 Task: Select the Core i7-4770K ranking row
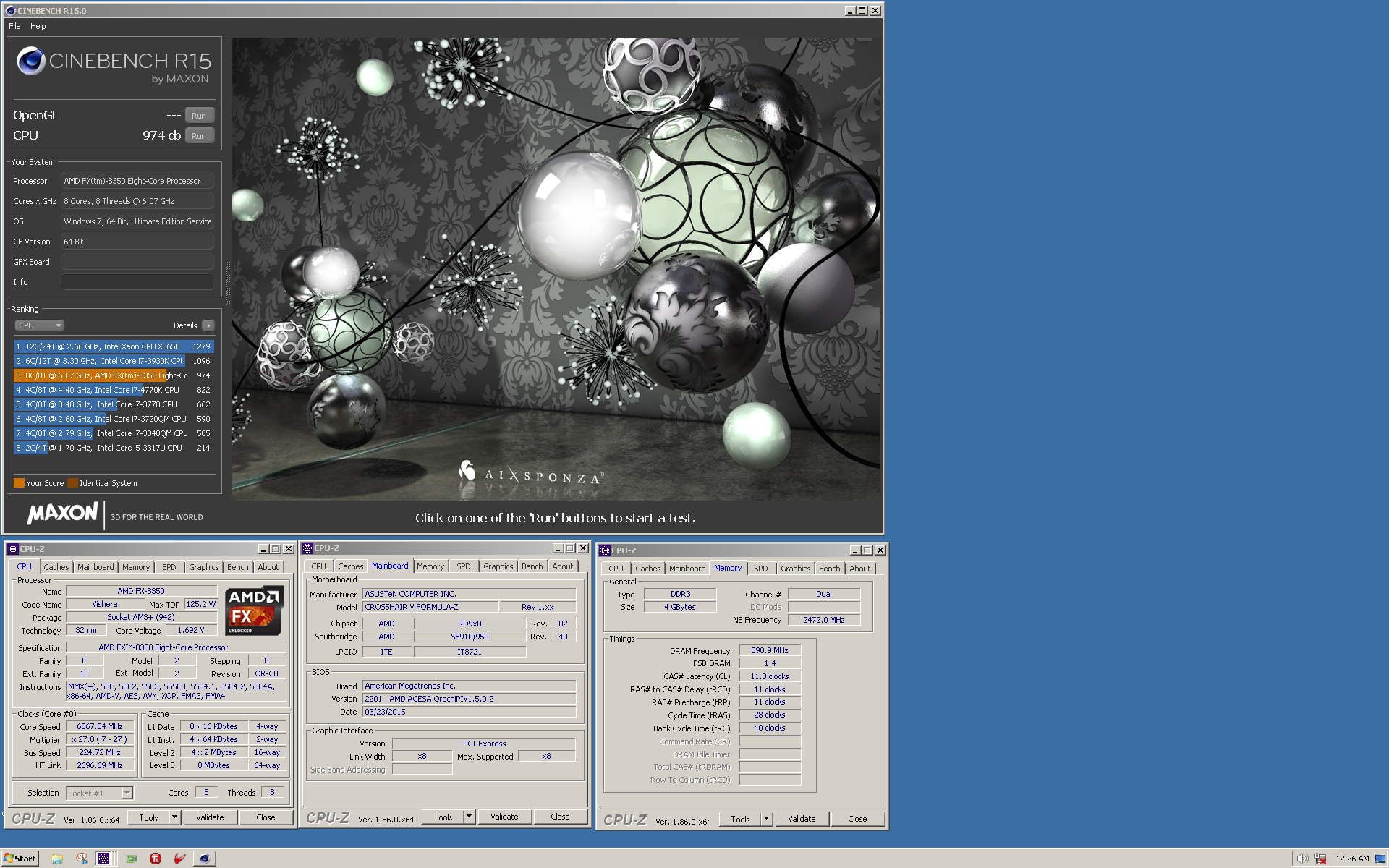(114, 390)
